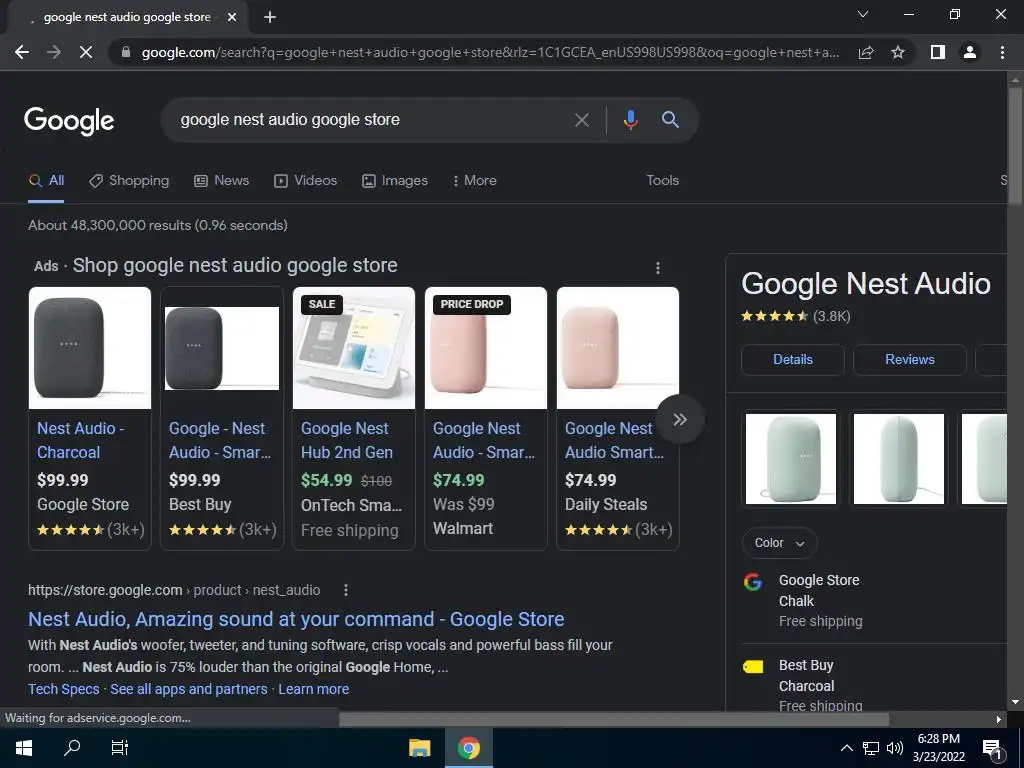This screenshot has width=1024, height=768.
Task: Open the network status icon
Action: pyautogui.click(x=871, y=748)
